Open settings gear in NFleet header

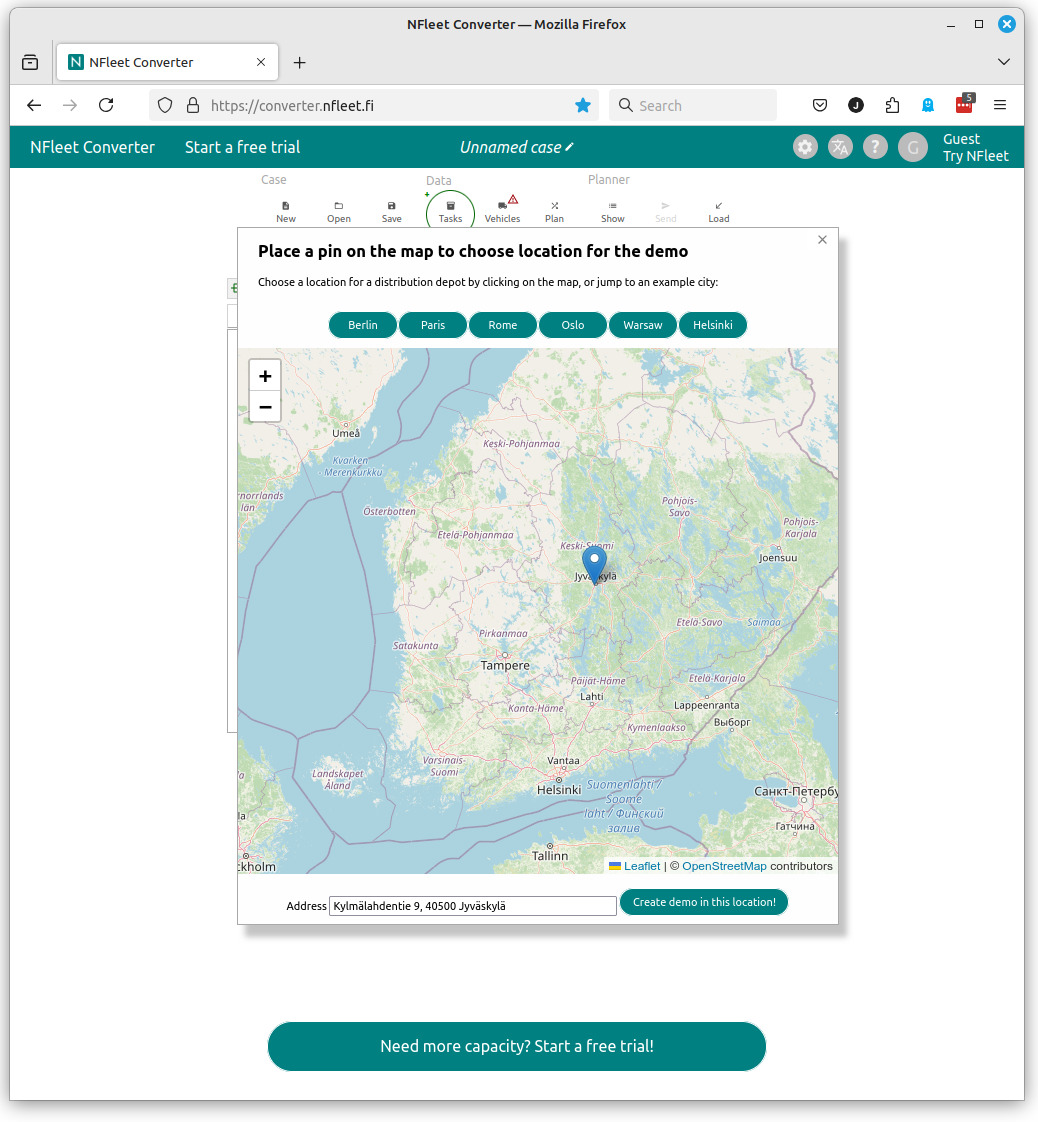tap(805, 147)
